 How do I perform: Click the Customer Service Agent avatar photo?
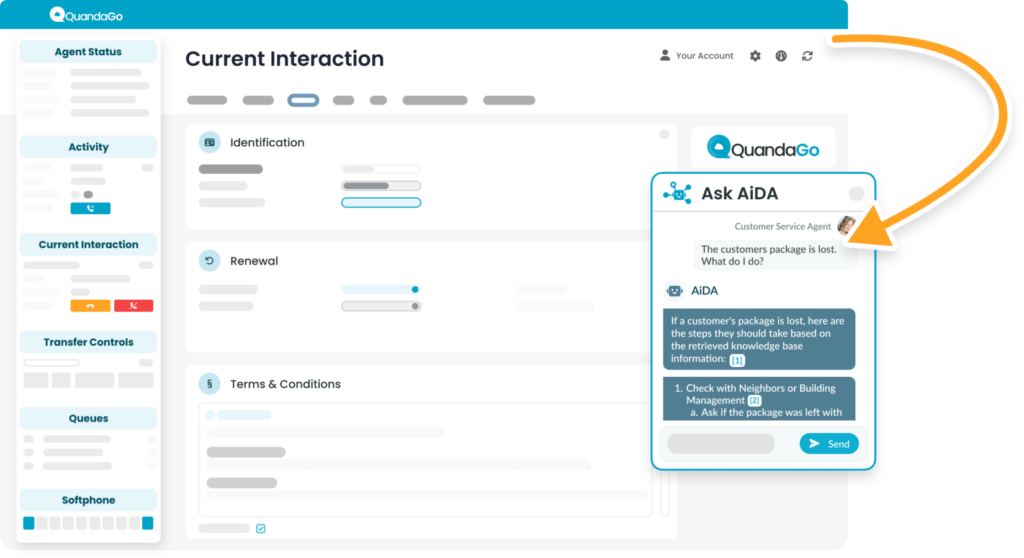point(846,225)
